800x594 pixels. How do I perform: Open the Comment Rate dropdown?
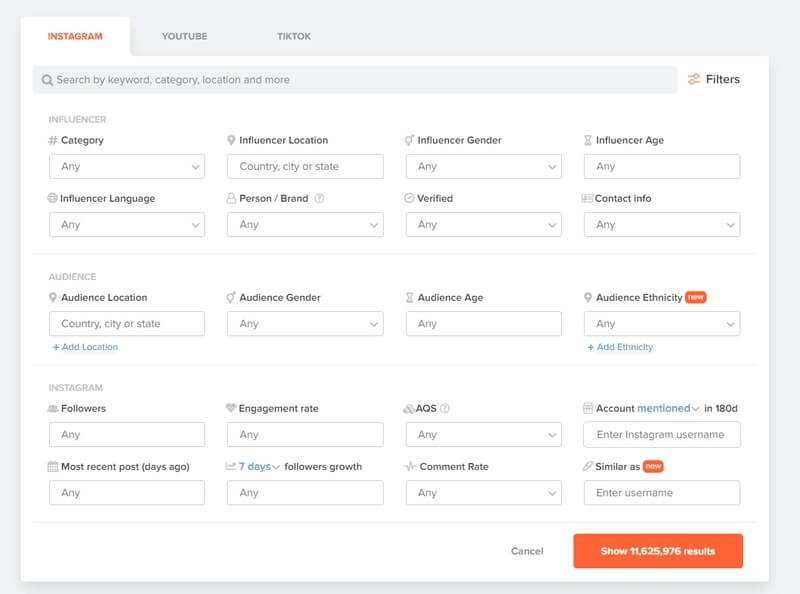[x=484, y=493]
